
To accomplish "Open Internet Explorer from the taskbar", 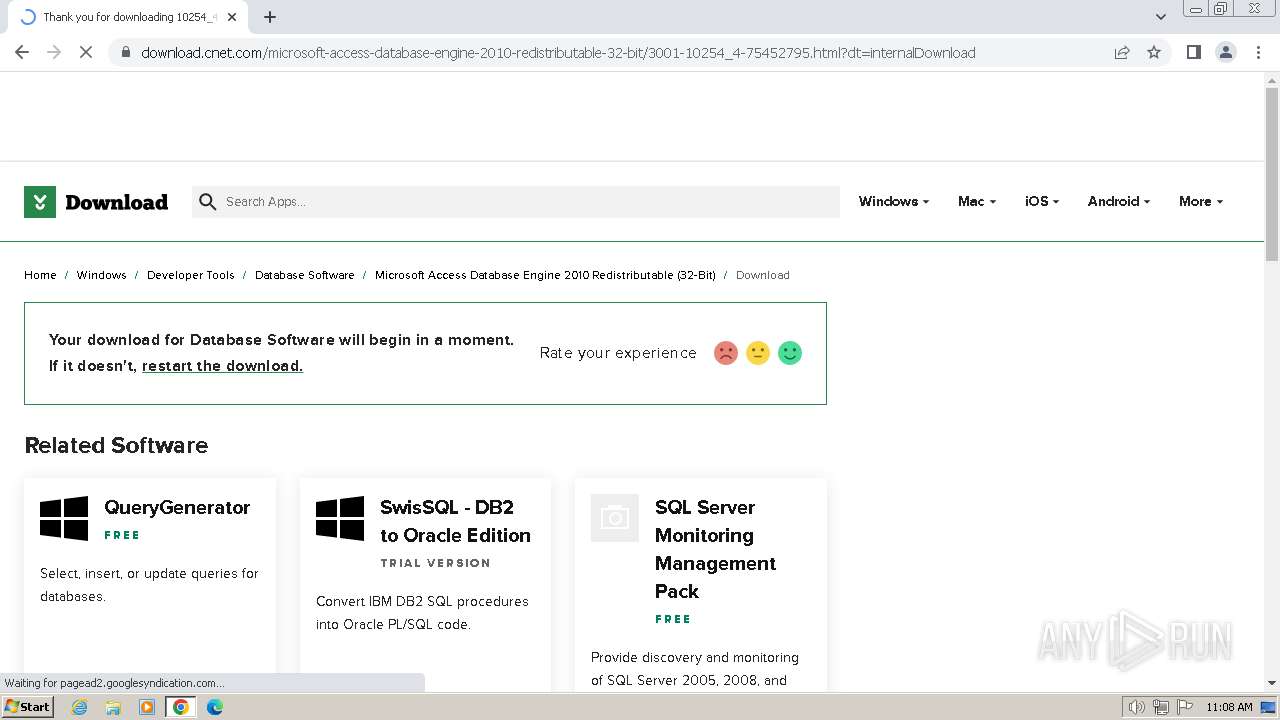I will pos(79,707).
